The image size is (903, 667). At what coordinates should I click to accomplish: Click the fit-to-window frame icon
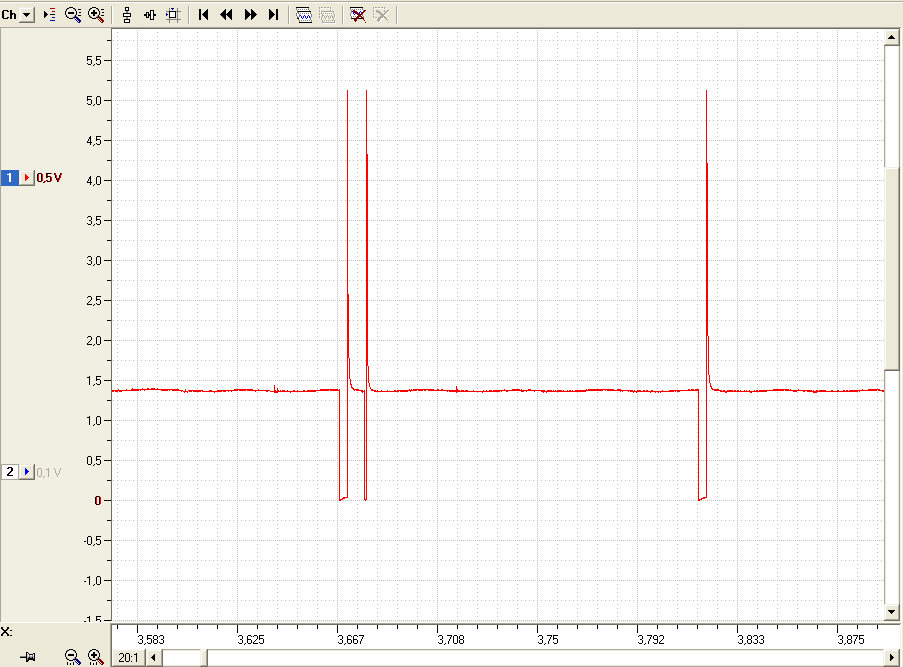173,15
